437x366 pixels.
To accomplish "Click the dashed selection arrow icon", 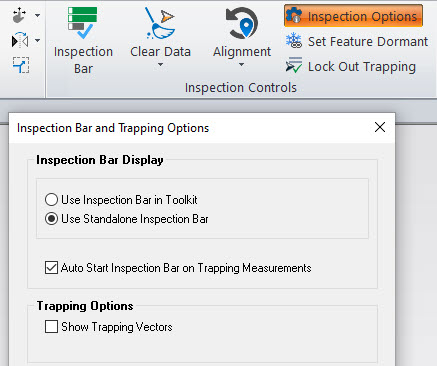I will click(21, 65).
